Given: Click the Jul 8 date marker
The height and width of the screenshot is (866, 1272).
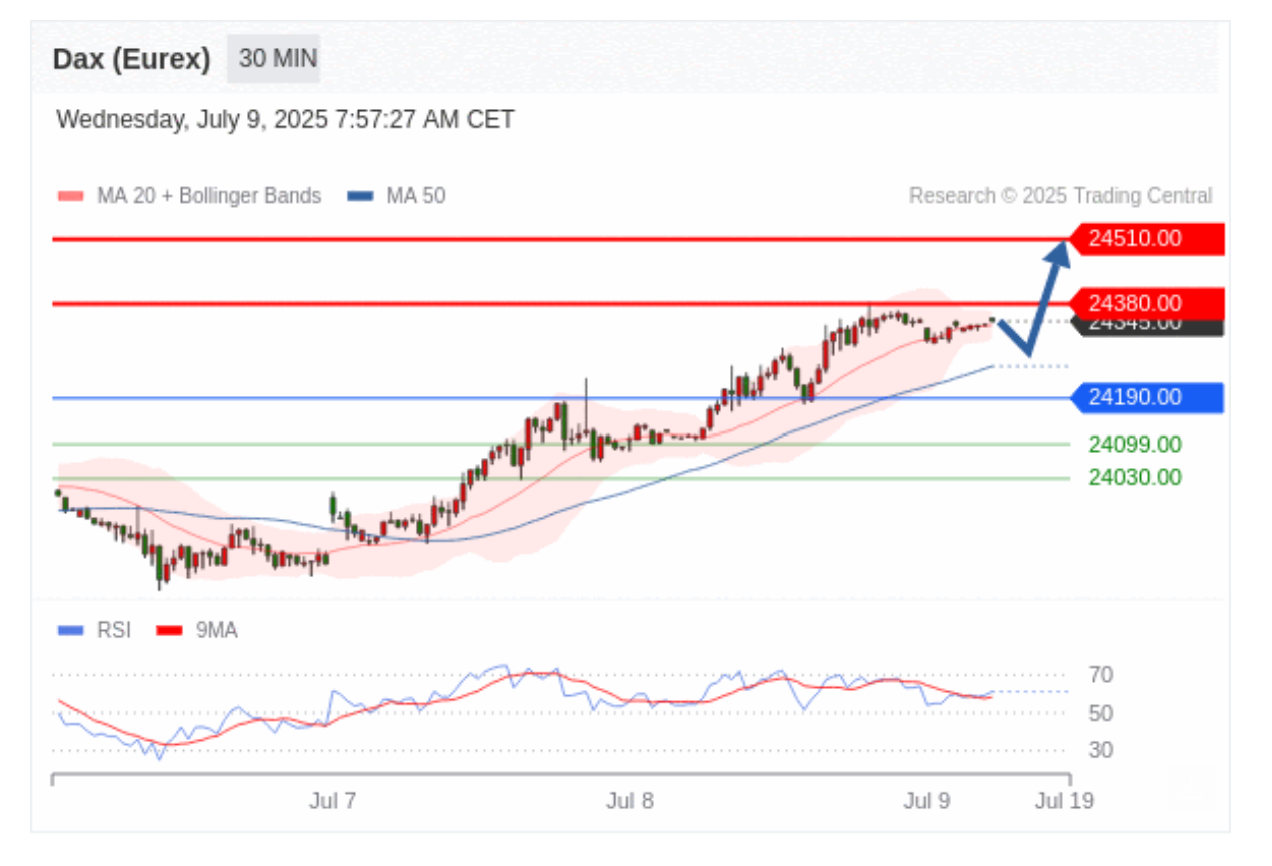Looking at the screenshot, I should pos(630,801).
